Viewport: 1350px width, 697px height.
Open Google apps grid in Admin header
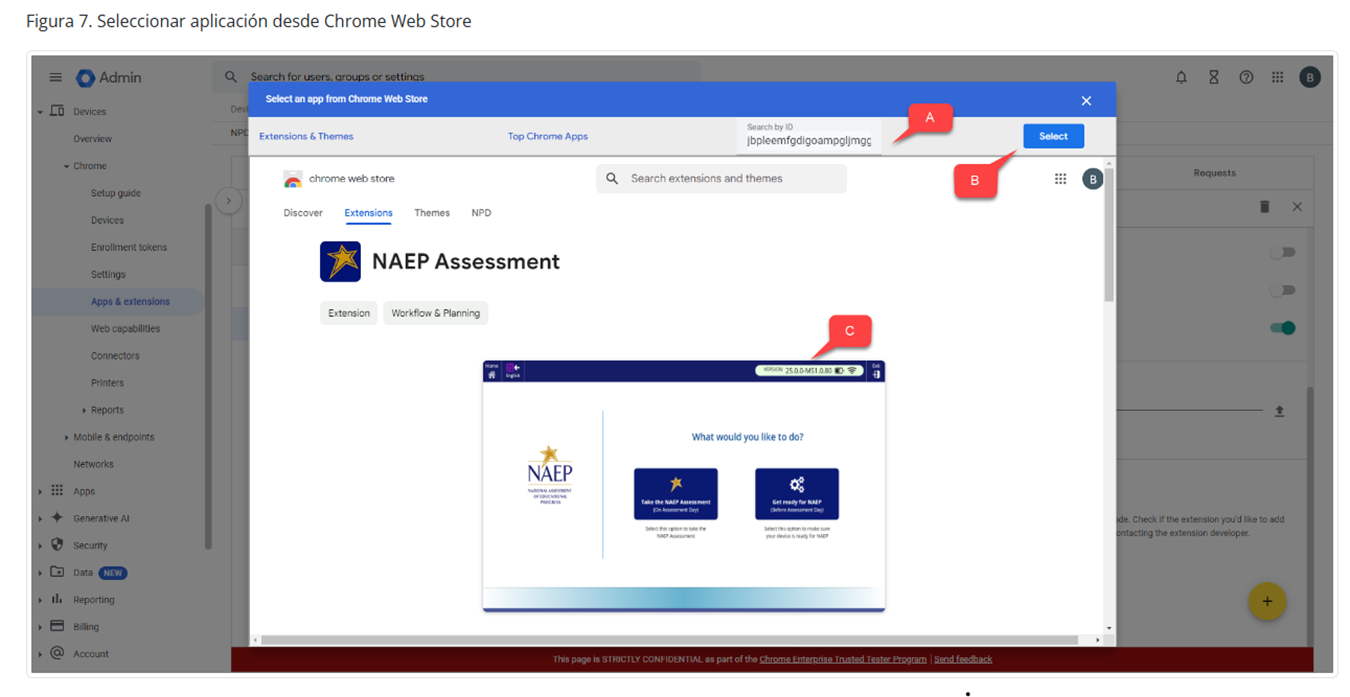(1277, 78)
